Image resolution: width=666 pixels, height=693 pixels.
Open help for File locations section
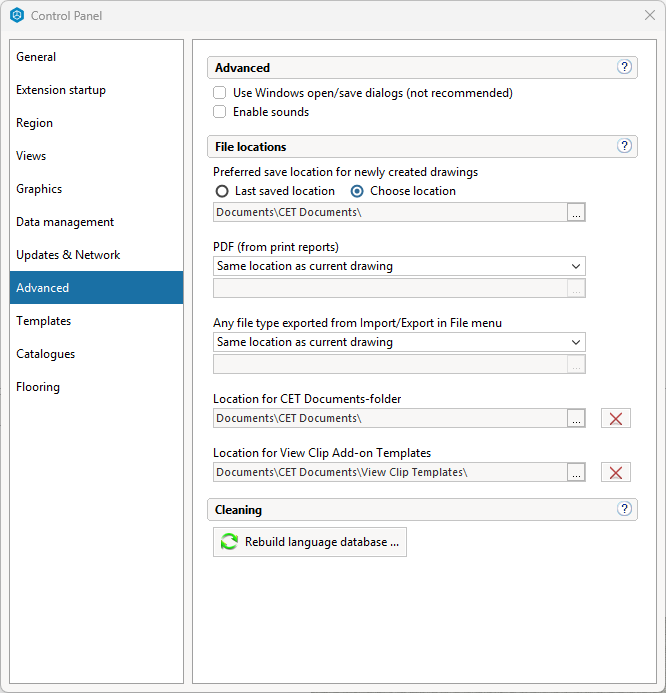pyautogui.click(x=625, y=146)
